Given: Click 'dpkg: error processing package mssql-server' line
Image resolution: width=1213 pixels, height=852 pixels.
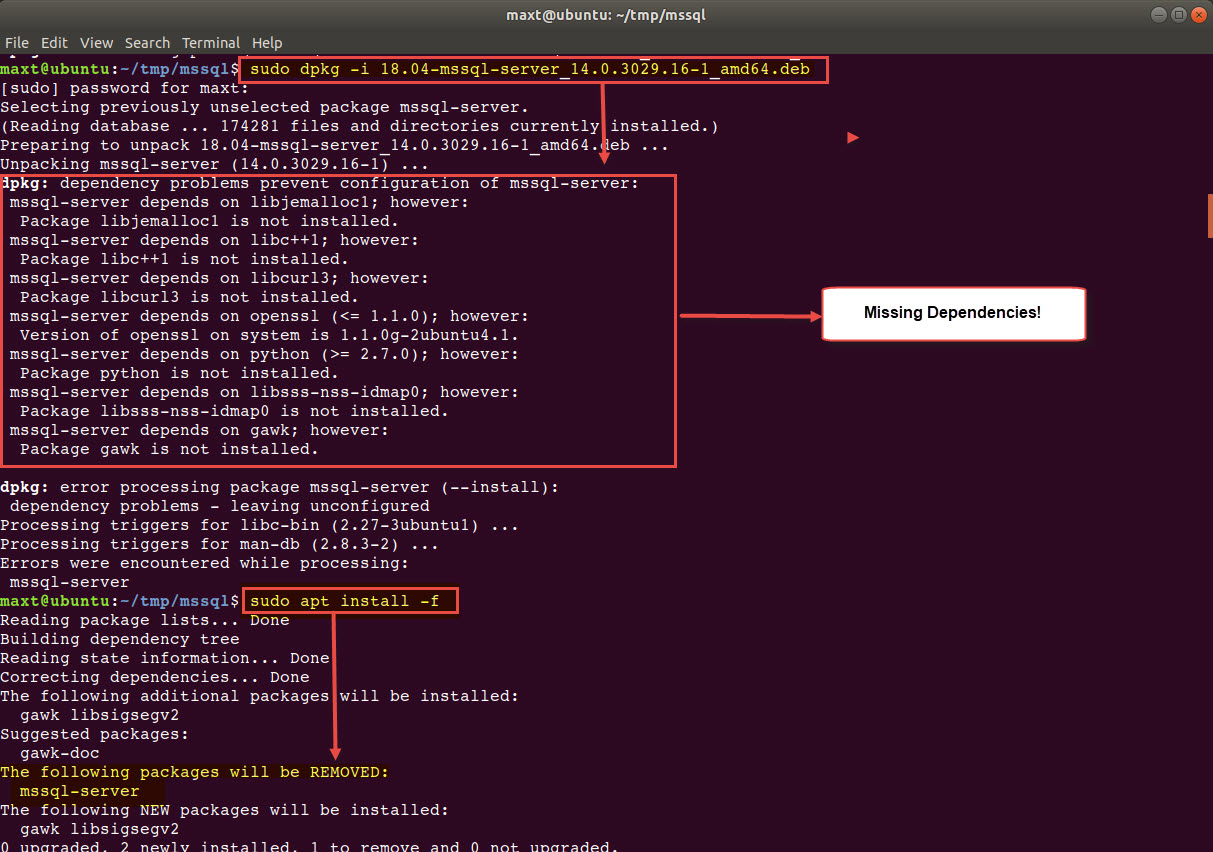Looking at the screenshot, I should coord(280,488).
